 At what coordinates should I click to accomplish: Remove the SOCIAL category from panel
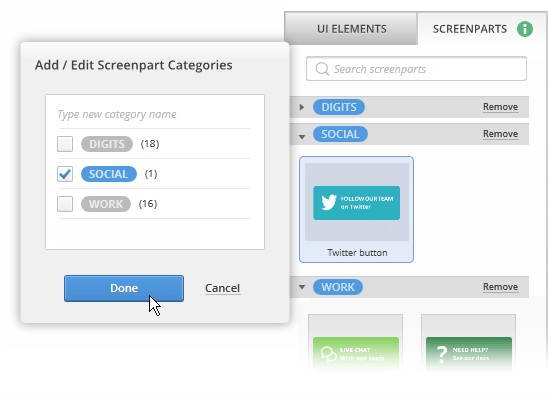pos(500,134)
